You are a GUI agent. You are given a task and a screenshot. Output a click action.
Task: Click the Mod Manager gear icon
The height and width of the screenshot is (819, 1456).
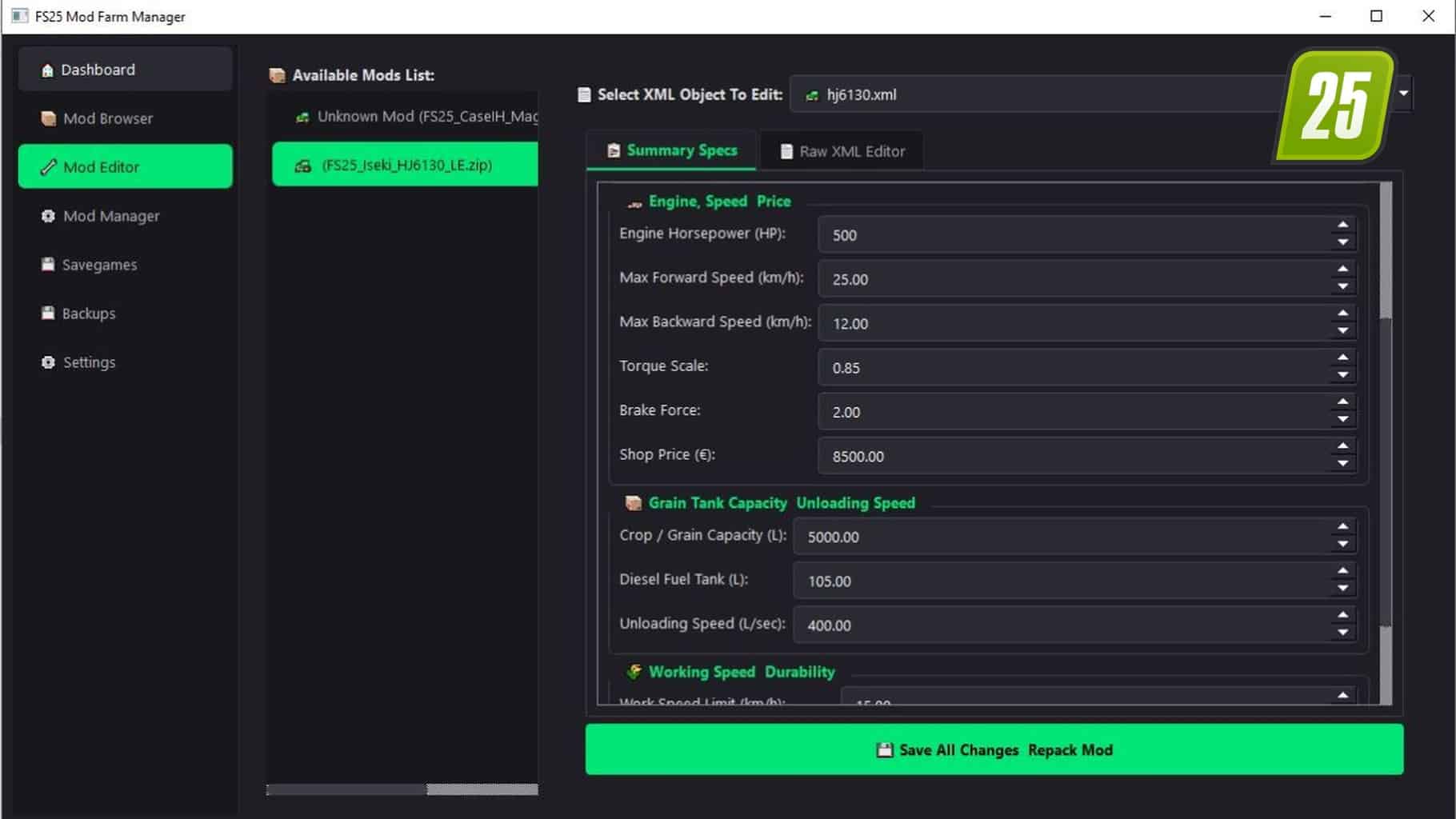pos(48,216)
